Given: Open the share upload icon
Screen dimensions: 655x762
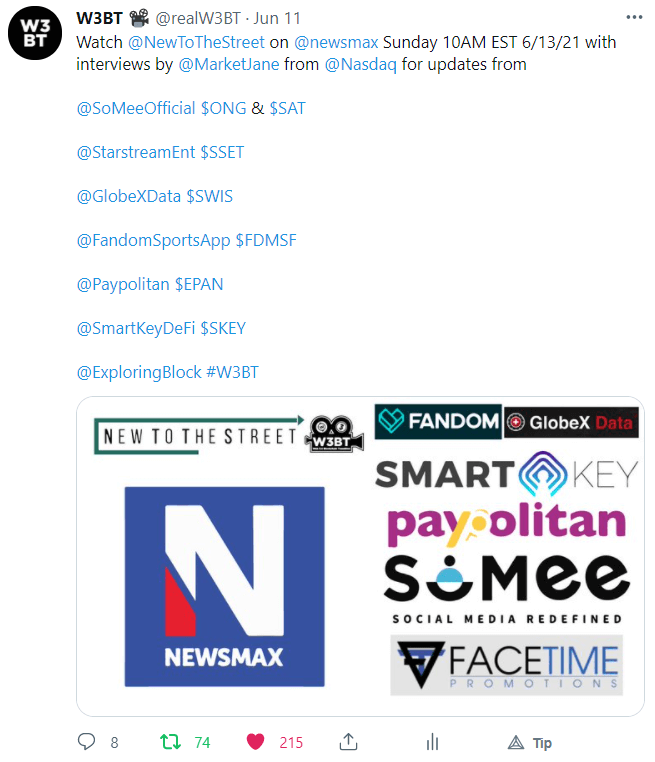Looking at the screenshot, I should point(348,742).
